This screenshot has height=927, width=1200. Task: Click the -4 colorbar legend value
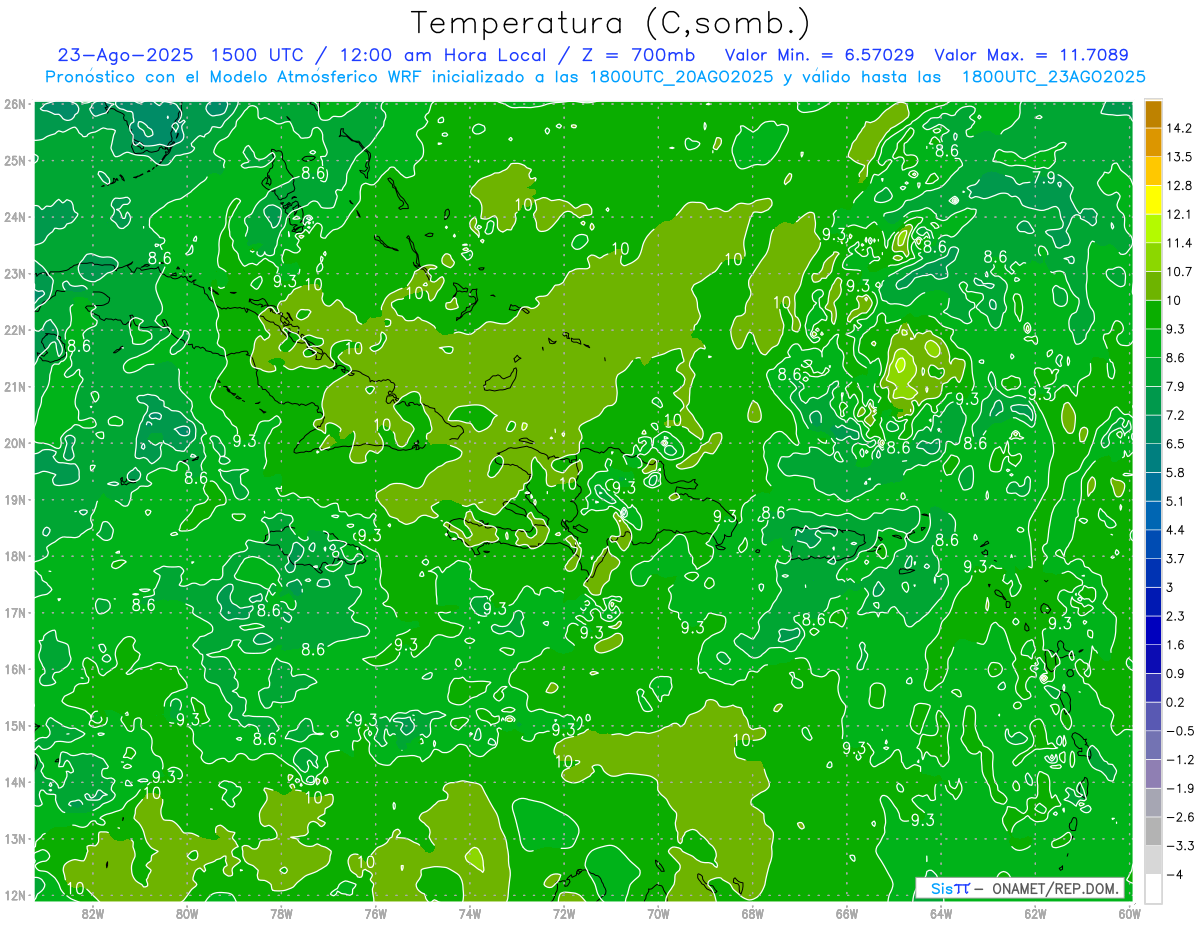(x=1176, y=874)
